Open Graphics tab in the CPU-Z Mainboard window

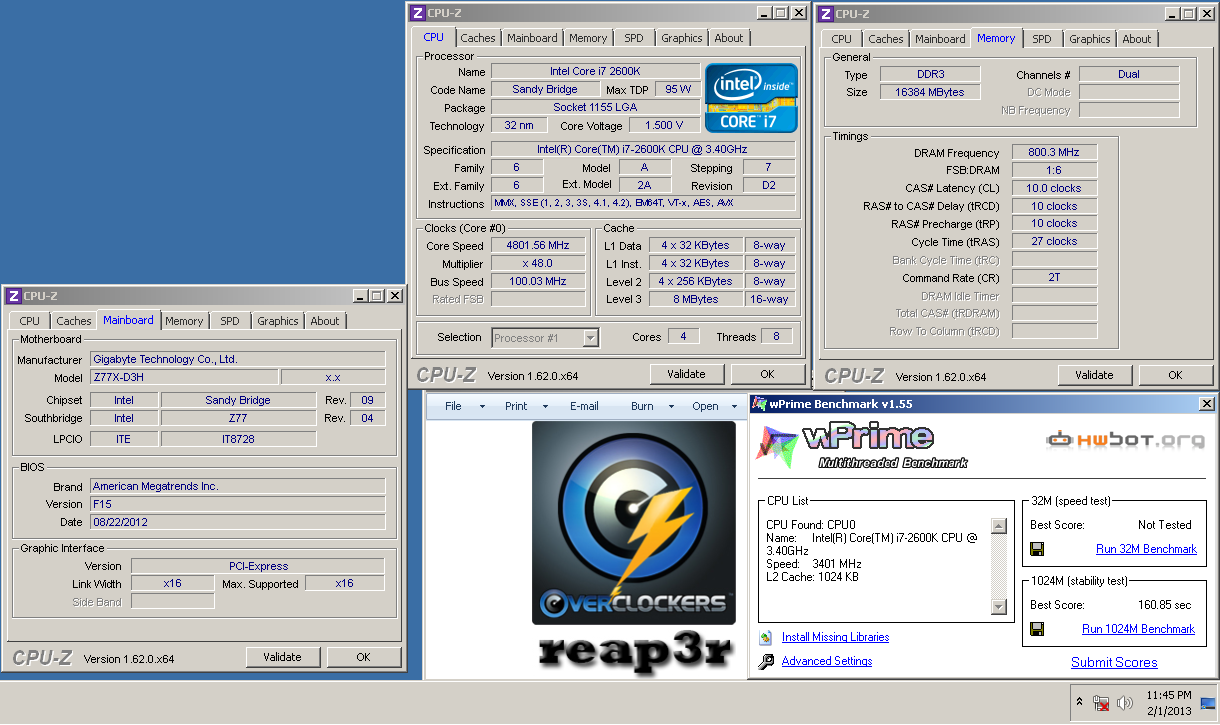tap(278, 321)
